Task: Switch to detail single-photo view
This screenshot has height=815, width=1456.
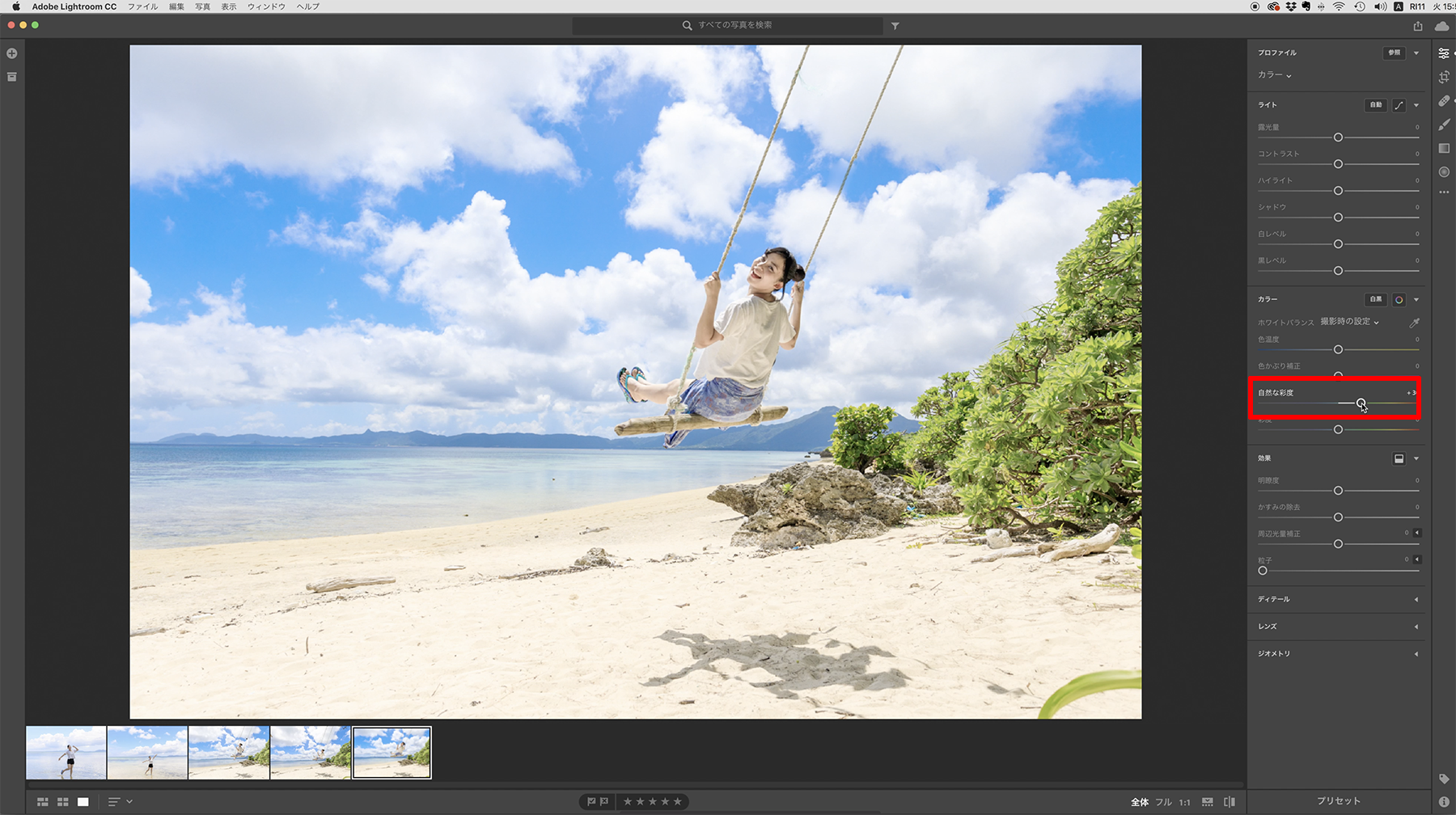Action: 83,802
